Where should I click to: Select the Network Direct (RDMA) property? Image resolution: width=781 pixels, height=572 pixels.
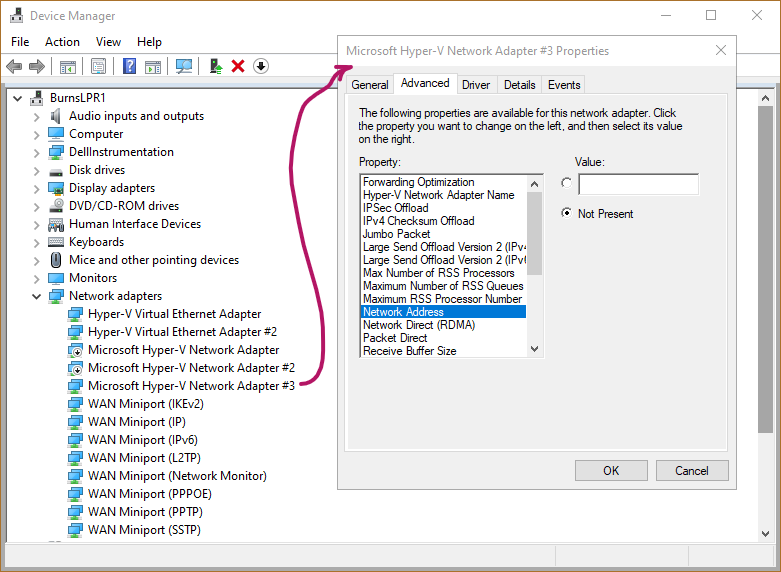[419, 325]
